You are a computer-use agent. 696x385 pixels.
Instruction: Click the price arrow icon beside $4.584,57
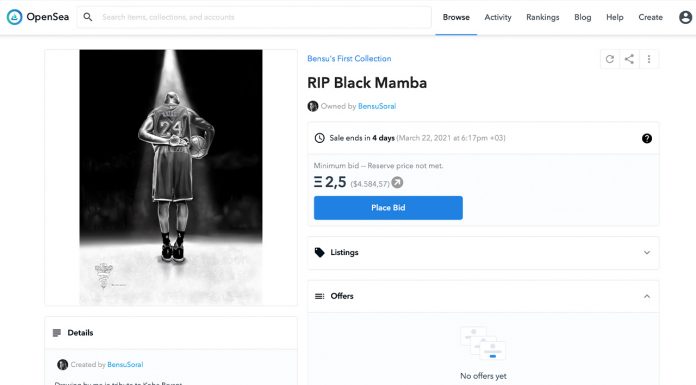[x=397, y=183]
